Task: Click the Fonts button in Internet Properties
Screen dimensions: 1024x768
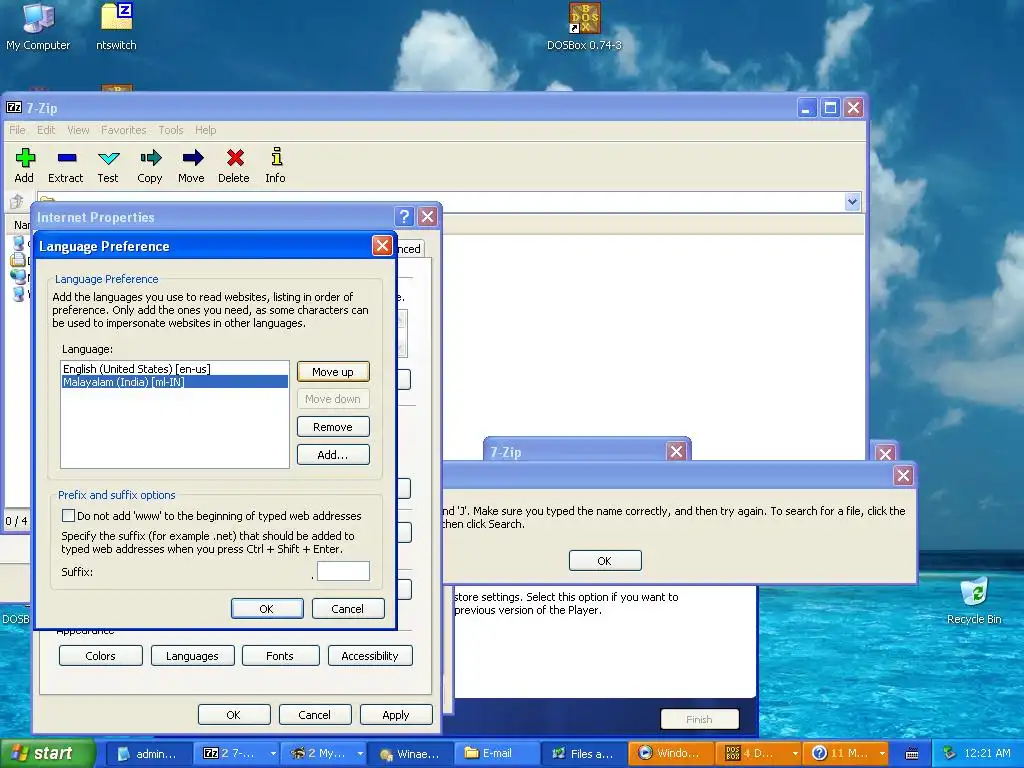Action: point(281,656)
